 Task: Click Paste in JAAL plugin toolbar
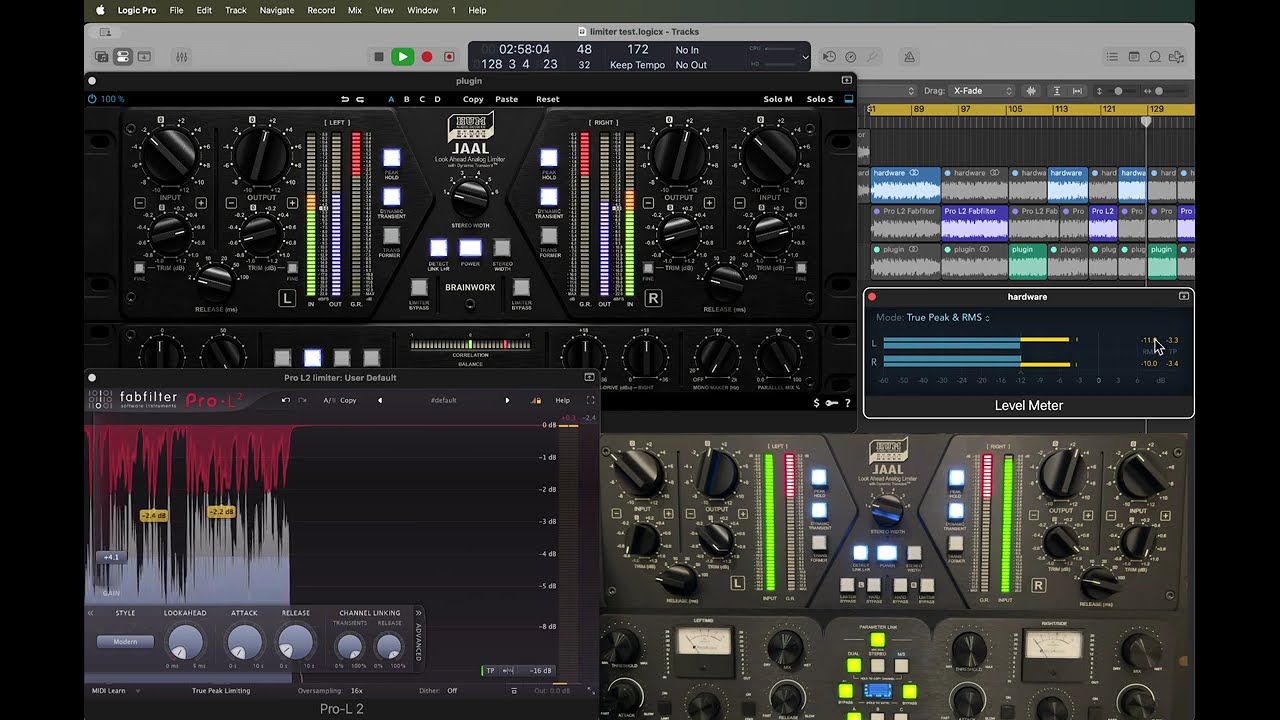(x=507, y=99)
